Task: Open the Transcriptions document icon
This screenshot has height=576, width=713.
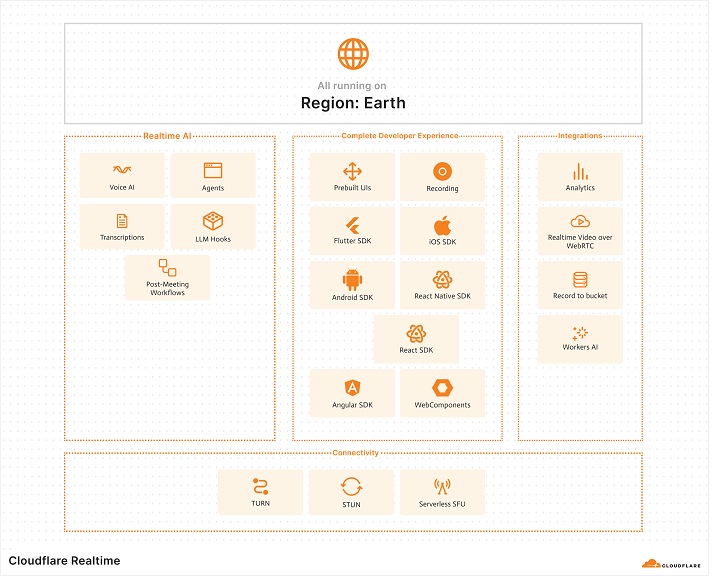Action: click(x=122, y=221)
